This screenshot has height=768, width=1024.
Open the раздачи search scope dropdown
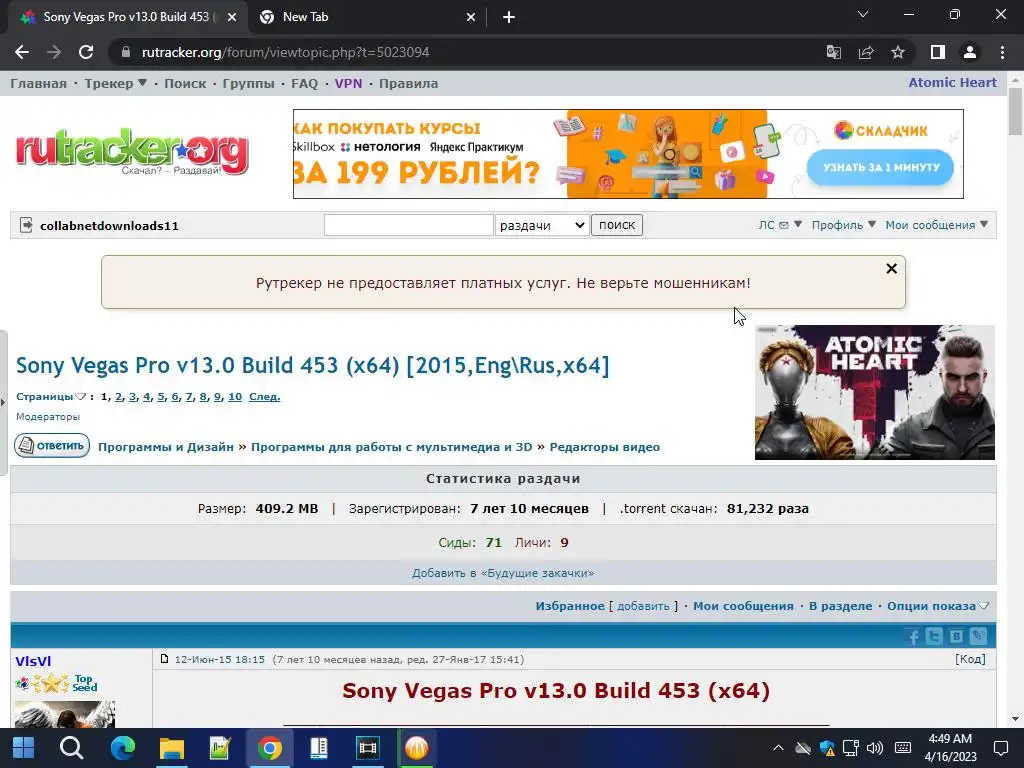(x=542, y=225)
